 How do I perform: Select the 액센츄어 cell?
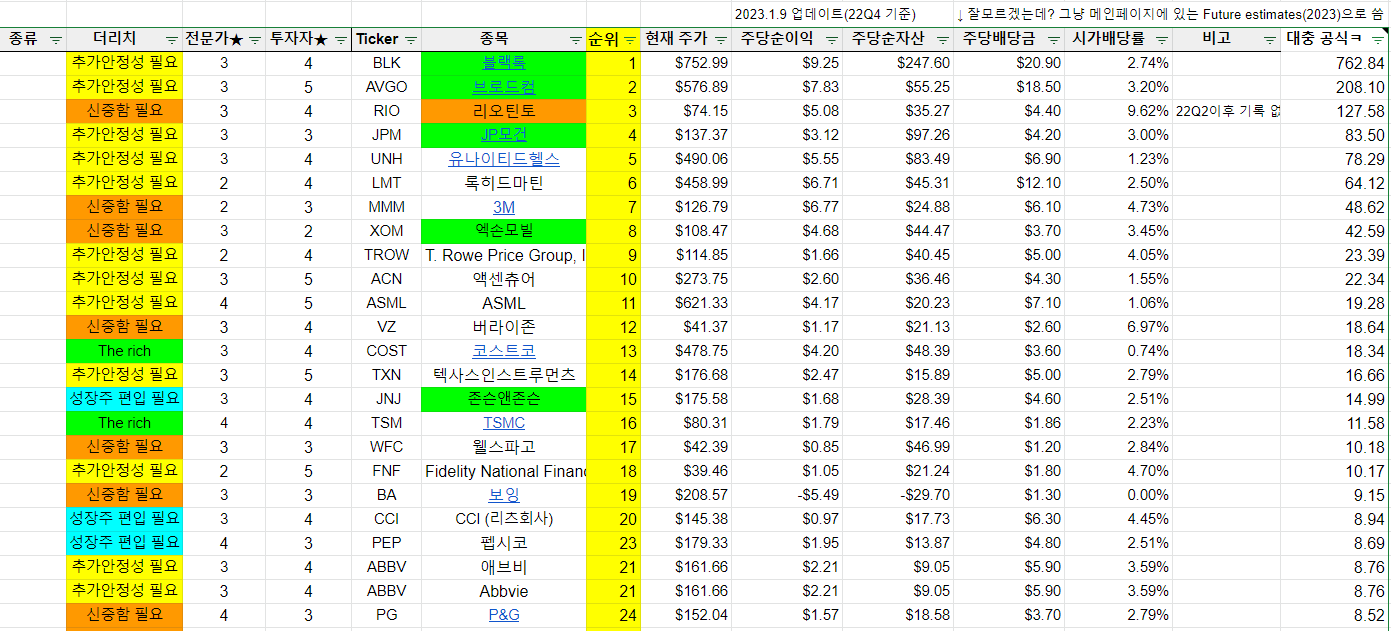[503, 279]
